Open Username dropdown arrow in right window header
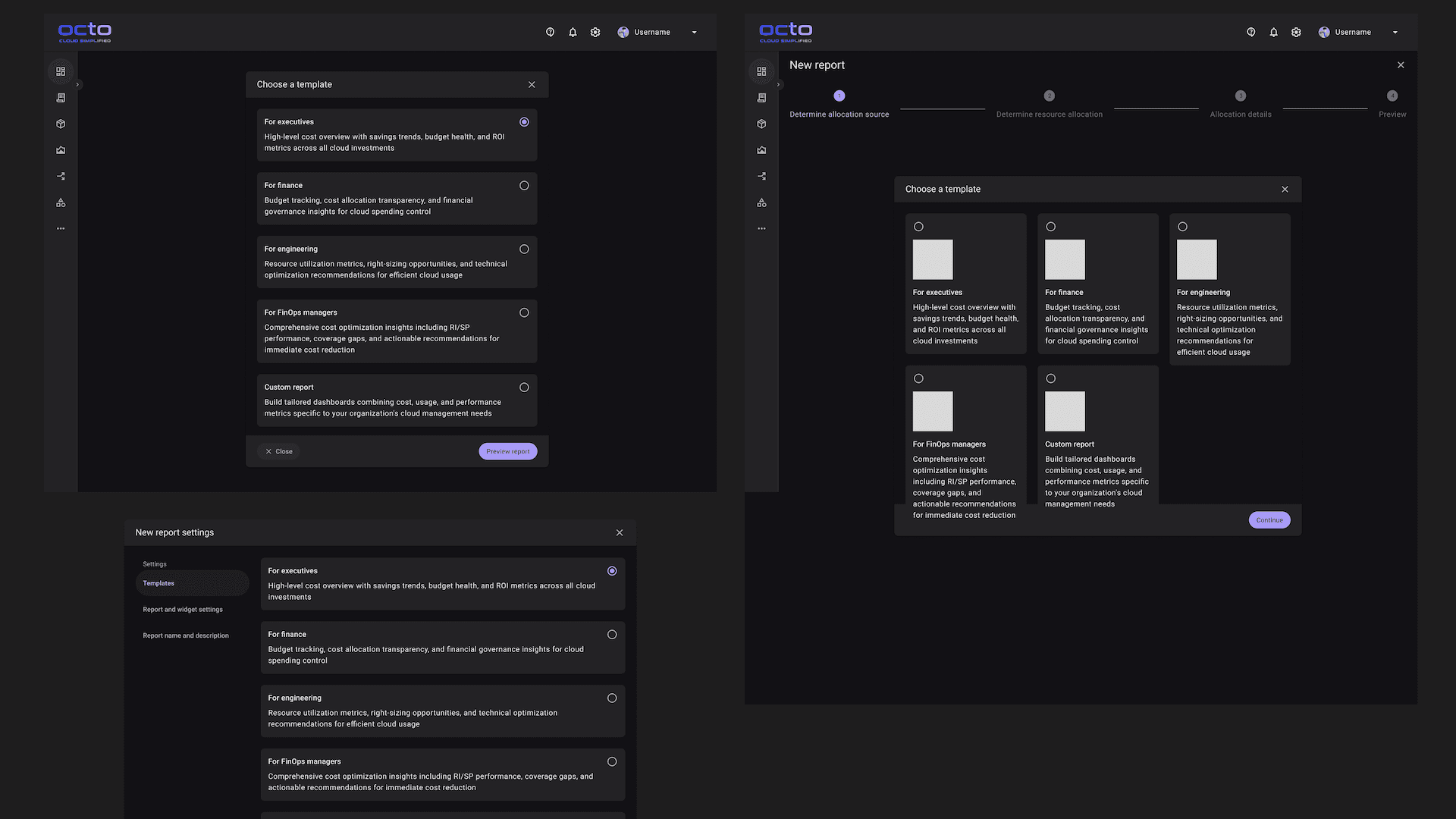1456x819 pixels. coord(1395,33)
